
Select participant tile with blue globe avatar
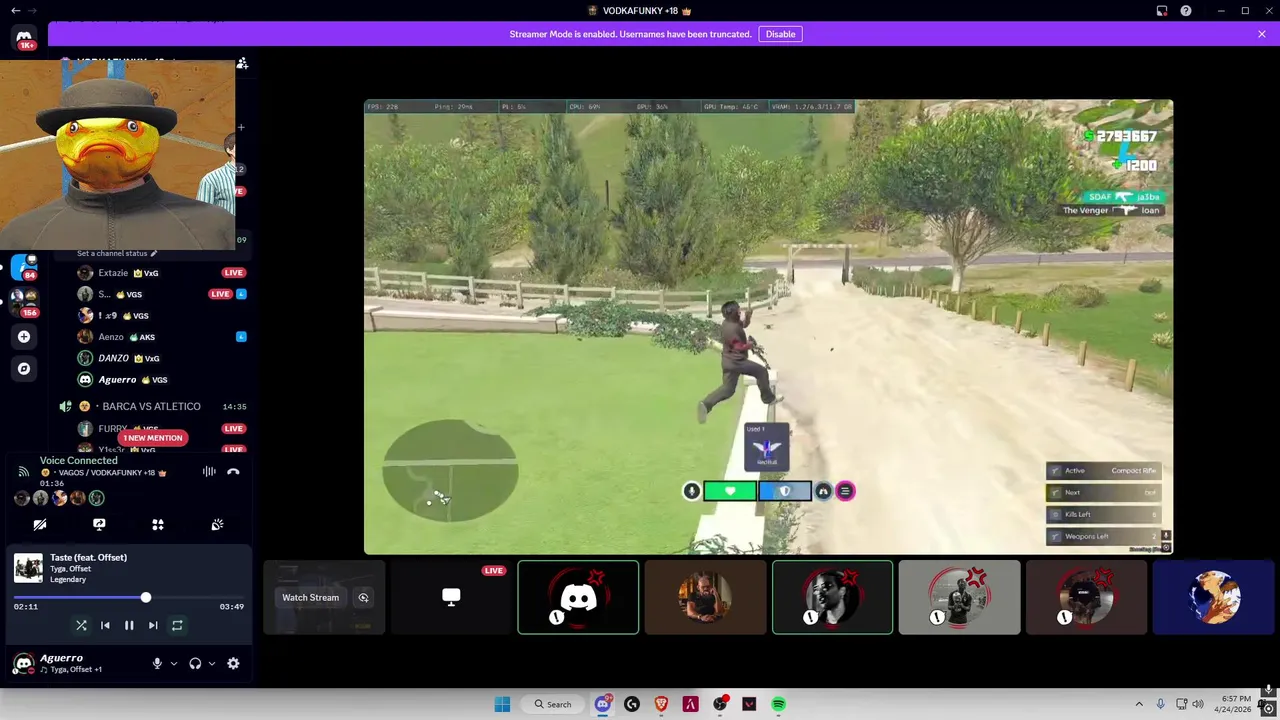click(1216, 598)
